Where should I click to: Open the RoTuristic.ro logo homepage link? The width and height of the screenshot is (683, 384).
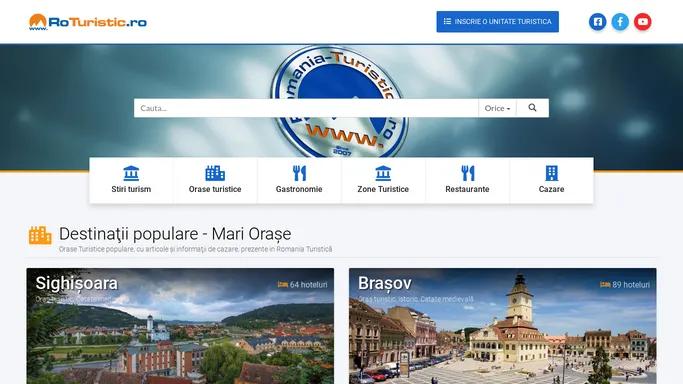88,22
